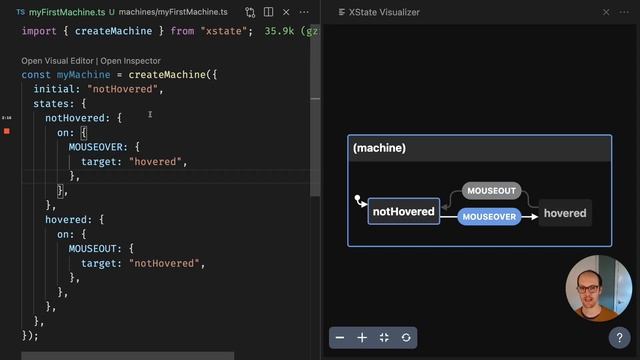Click the MOUSEOUT event label in visualizer
Viewport: 640px width, 360px height.
tap(491, 191)
